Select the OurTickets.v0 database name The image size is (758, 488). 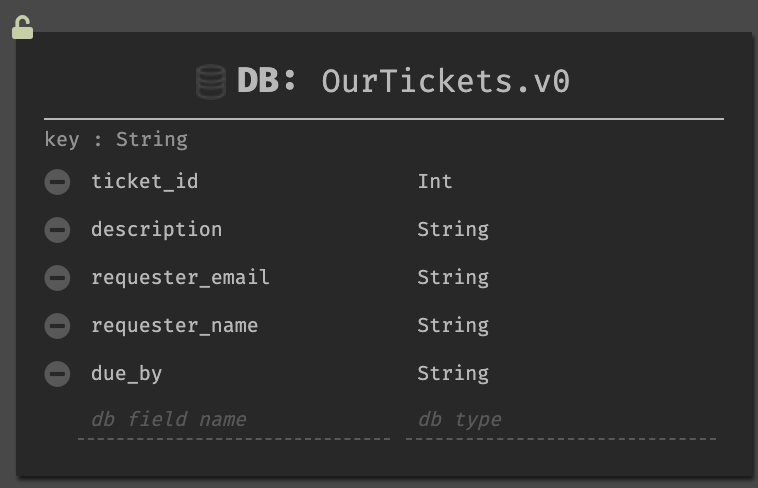(x=446, y=81)
